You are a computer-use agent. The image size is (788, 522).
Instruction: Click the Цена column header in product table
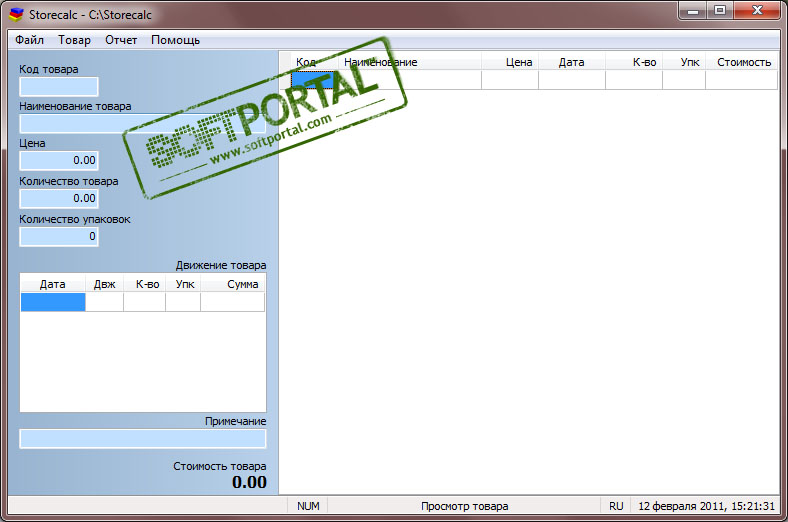click(x=510, y=62)
